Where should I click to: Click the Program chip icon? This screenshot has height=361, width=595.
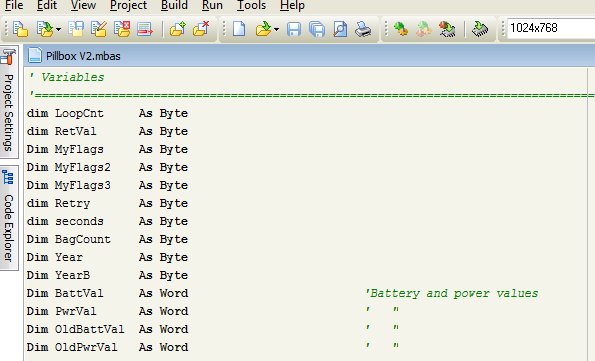(x=480, y=29)
